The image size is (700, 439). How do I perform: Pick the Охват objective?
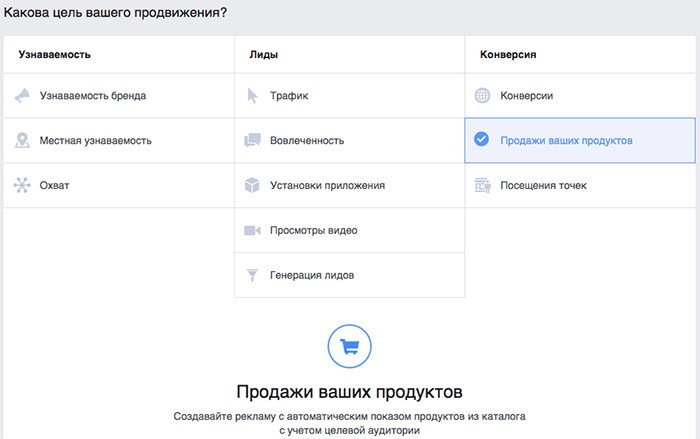click(119, 185)
